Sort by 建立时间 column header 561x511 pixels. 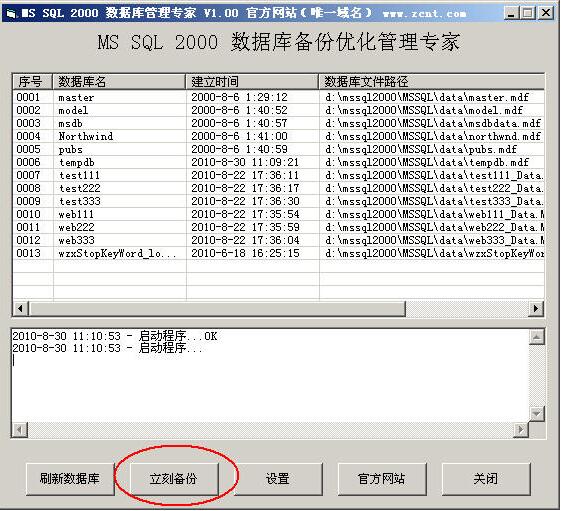pos(252,82)
